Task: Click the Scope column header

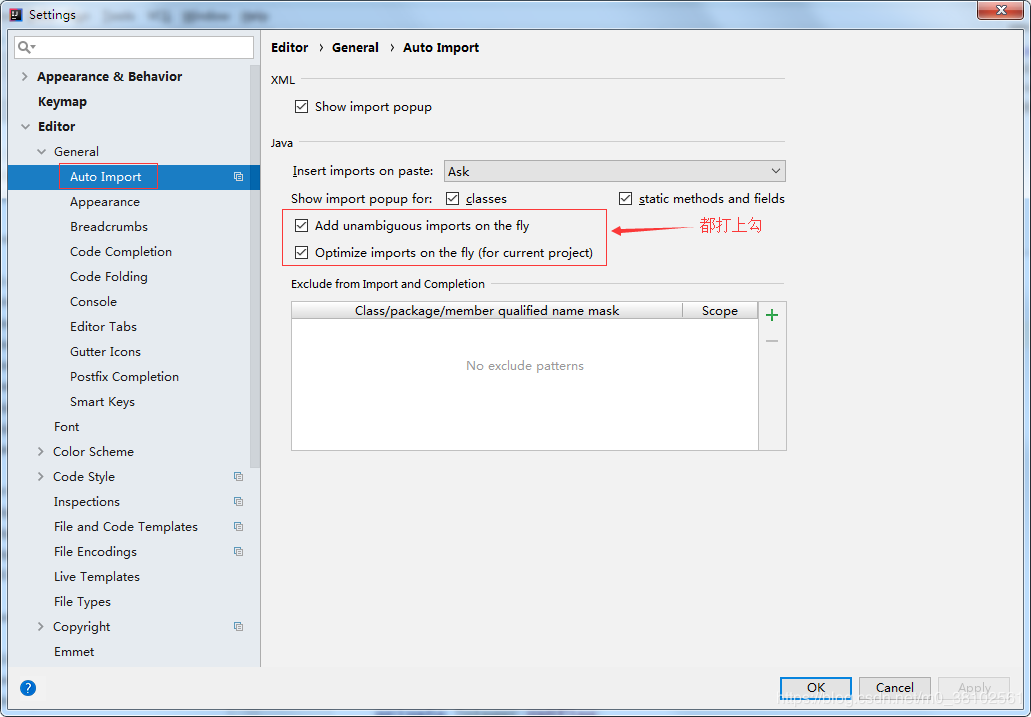Action: click(x=720, y=310)
